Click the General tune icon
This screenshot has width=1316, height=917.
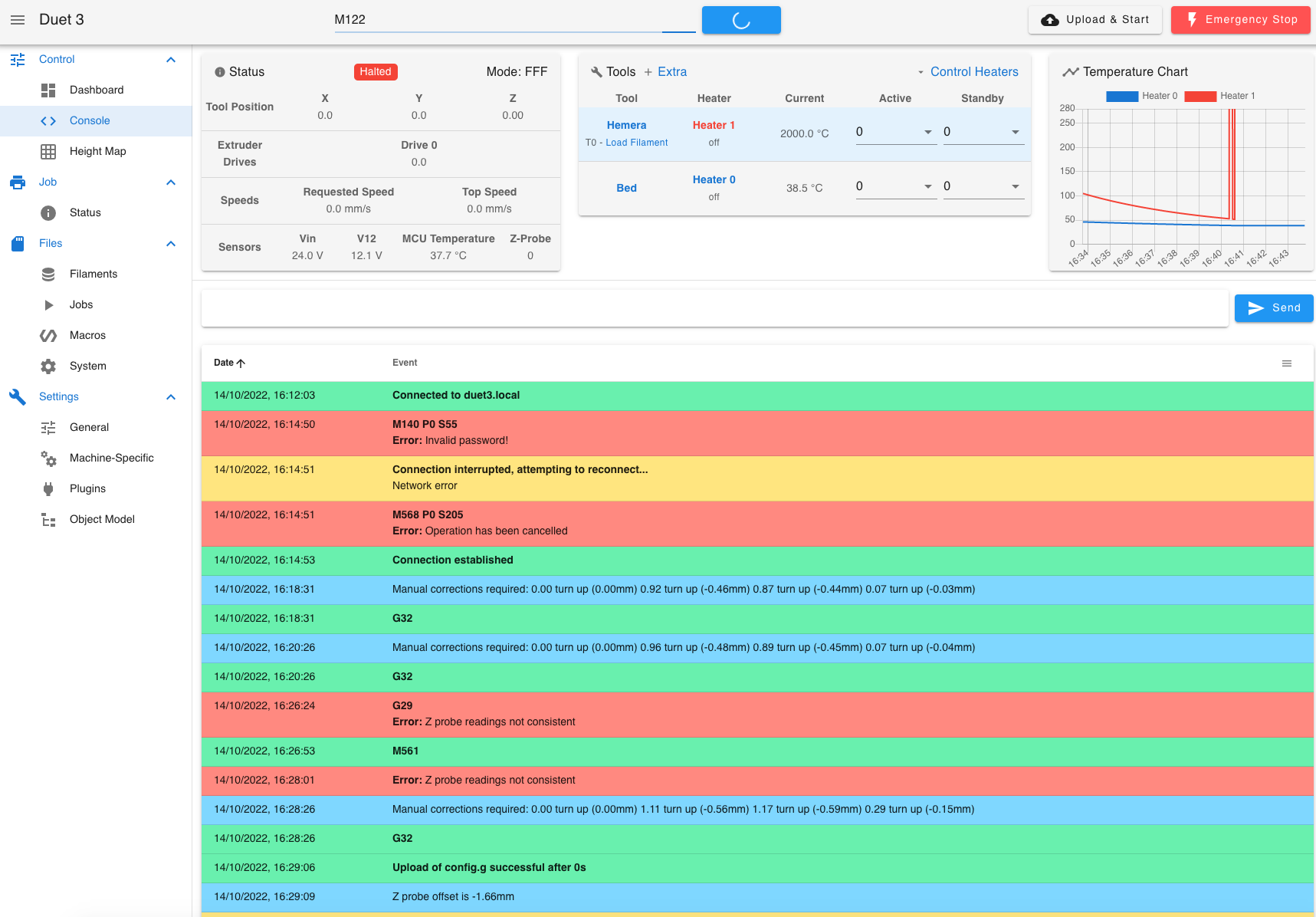click(48, 427)
